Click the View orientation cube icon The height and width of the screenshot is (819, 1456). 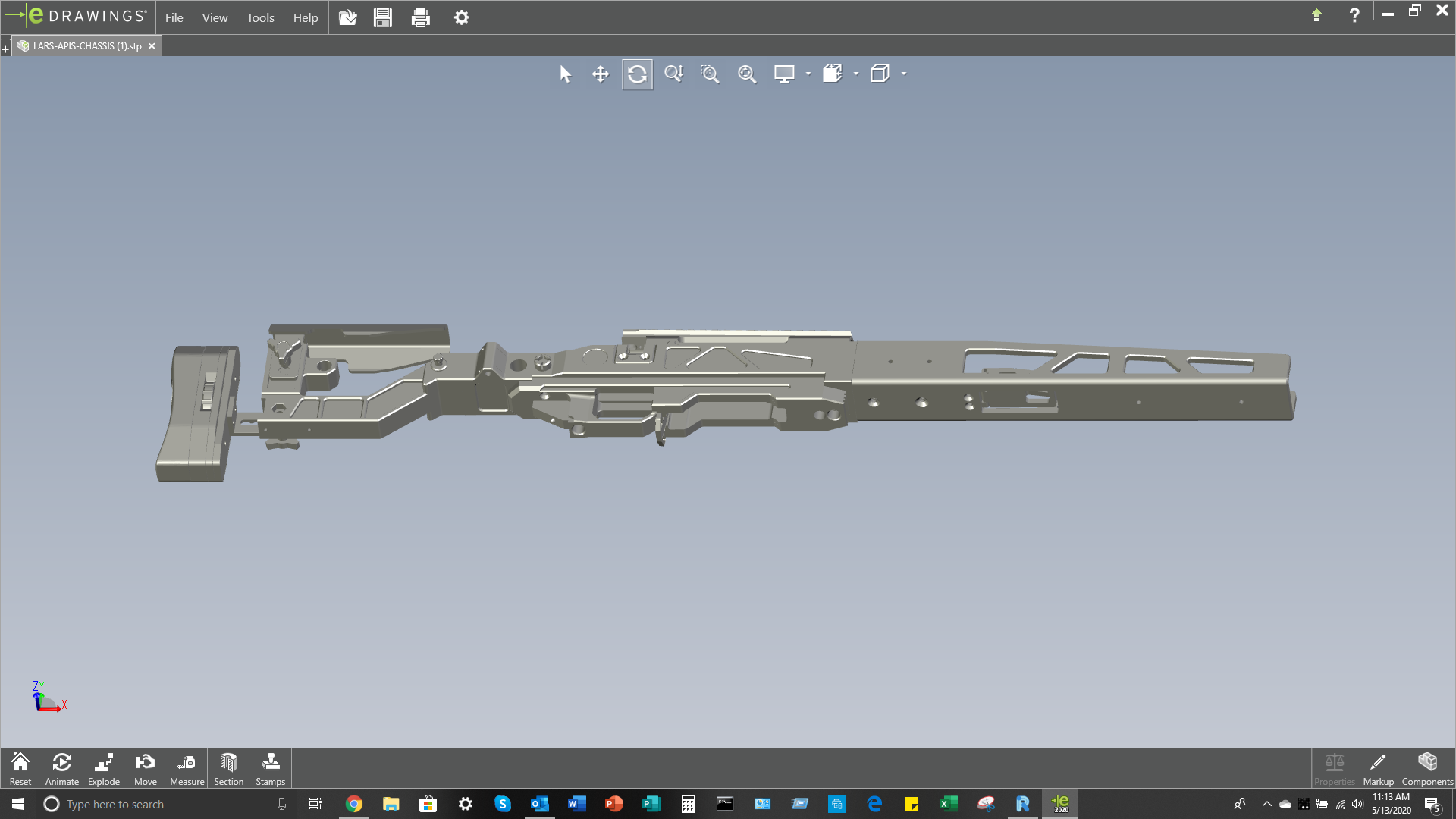[880, 74]
